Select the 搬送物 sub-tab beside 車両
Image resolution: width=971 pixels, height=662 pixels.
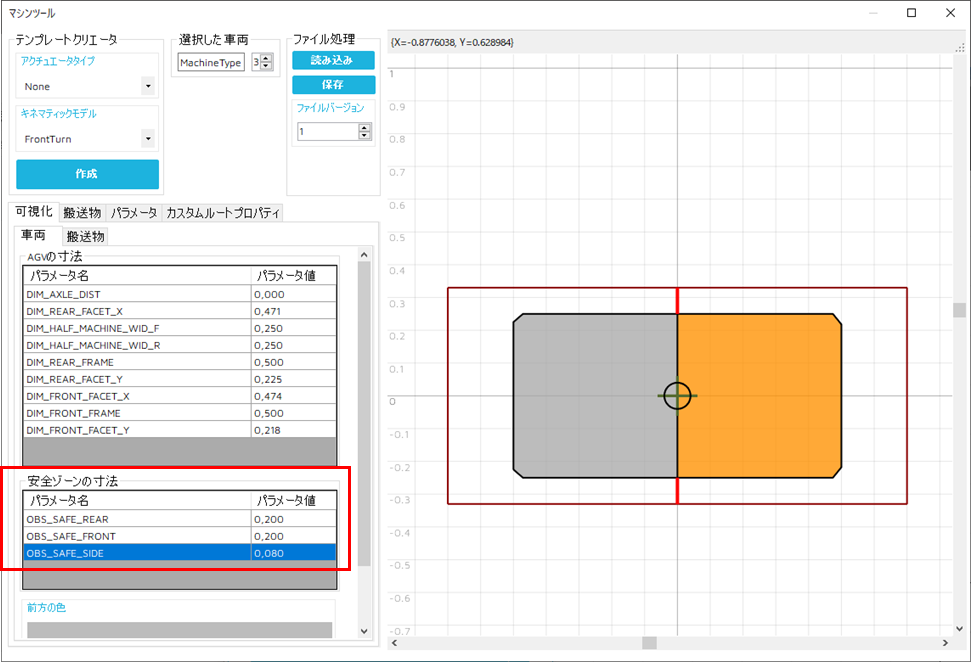86,236
